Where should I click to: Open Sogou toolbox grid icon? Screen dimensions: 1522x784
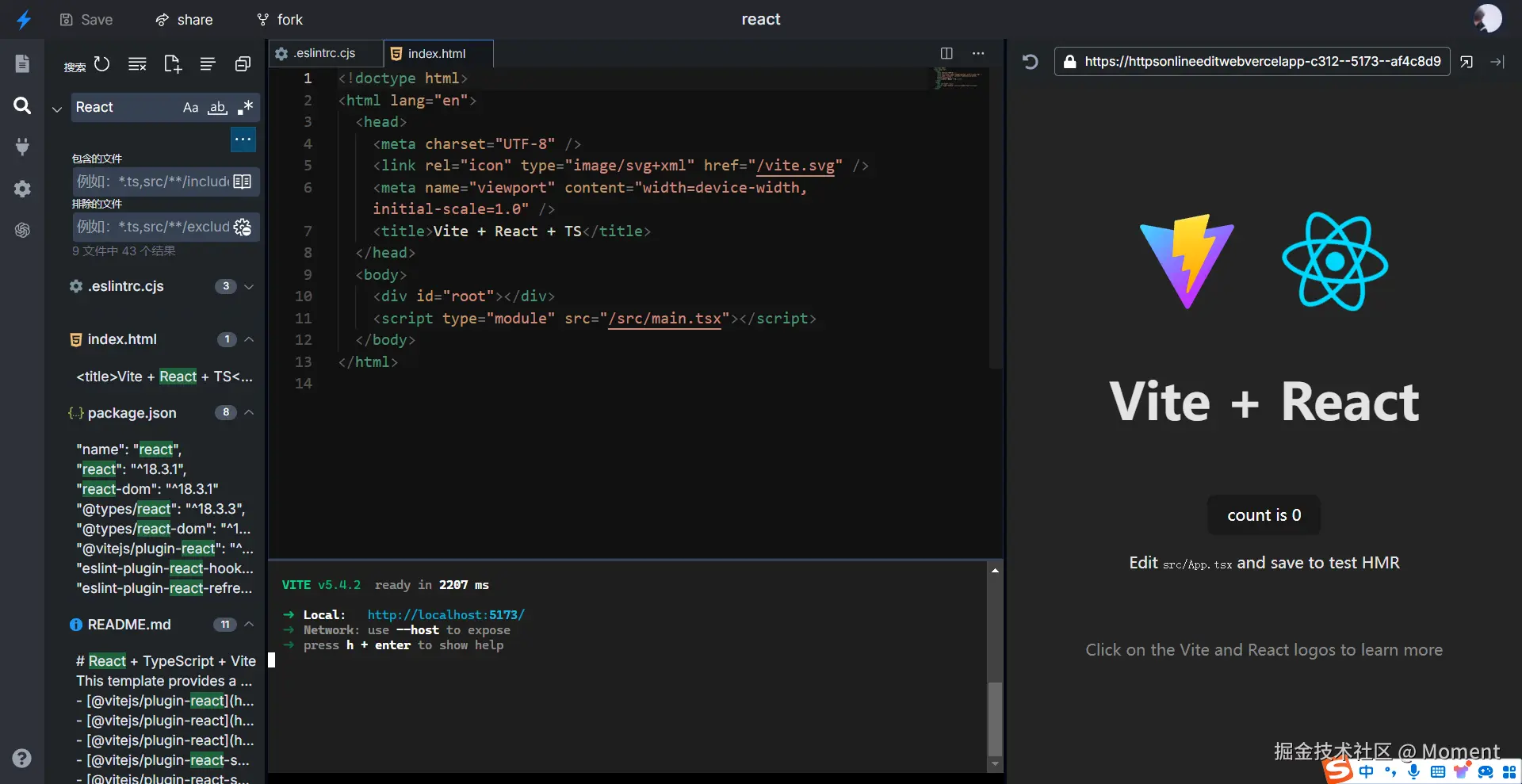1509,771
